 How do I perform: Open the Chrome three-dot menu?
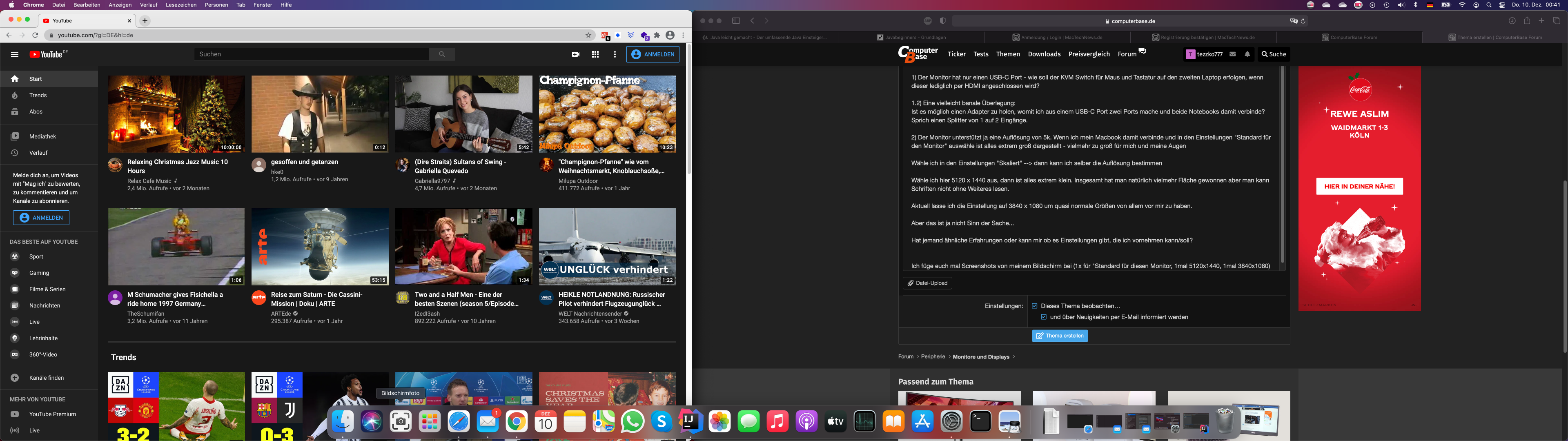click(684, 36)
